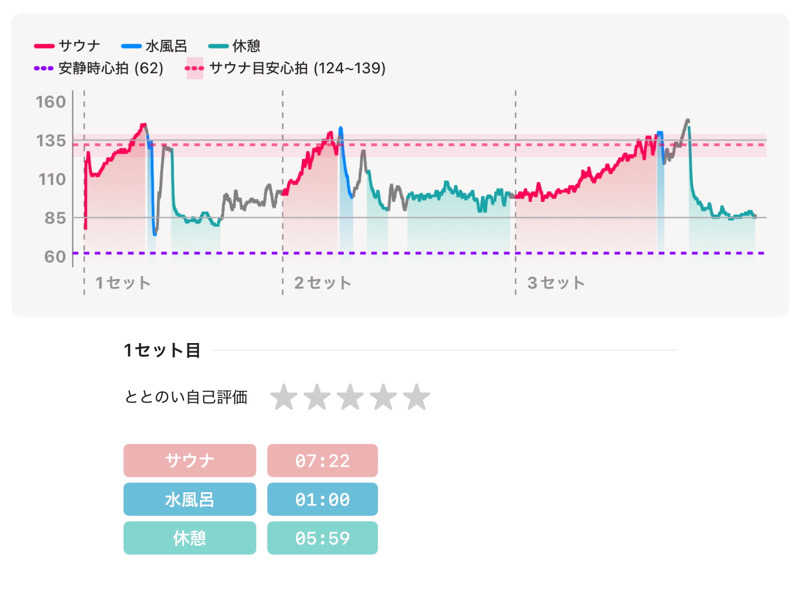Set rating to three stars

(x=350, y=397)
